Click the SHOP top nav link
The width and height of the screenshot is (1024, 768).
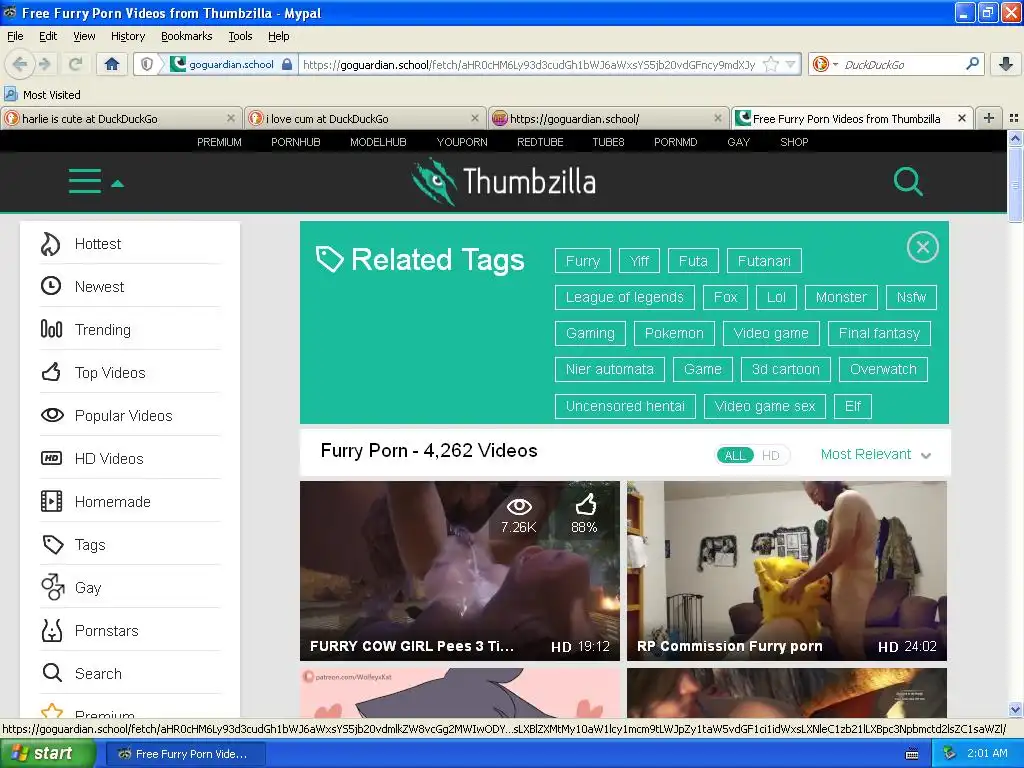click(x=794, y=142)
